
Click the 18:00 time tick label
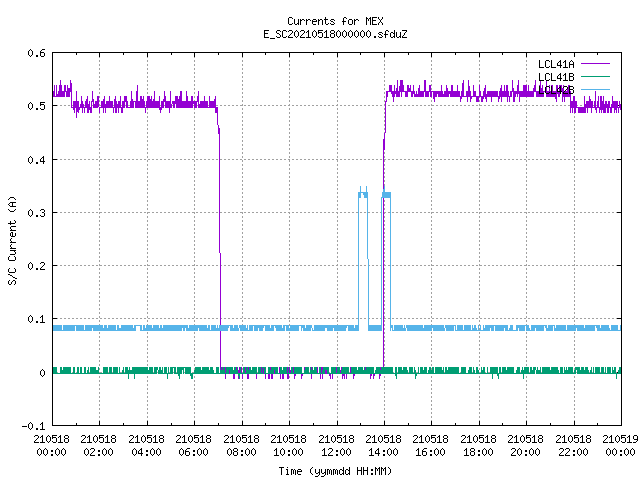point(478,452)
